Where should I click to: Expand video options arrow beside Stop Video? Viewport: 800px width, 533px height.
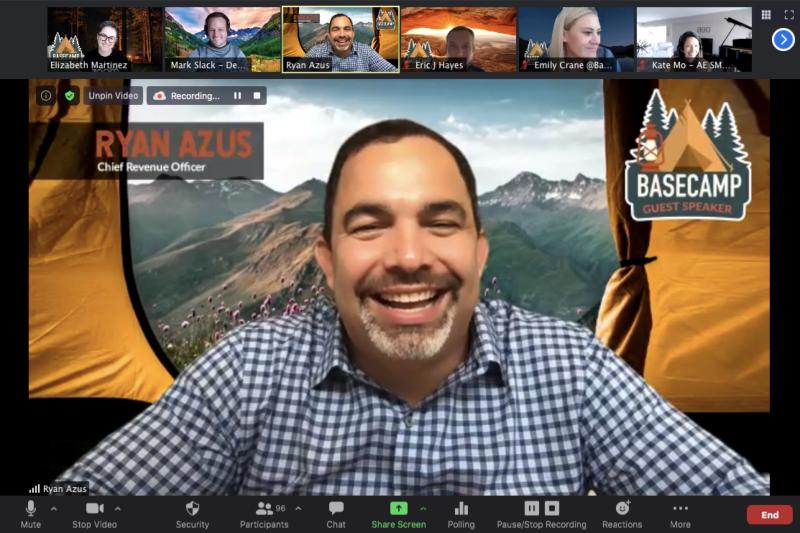pos(118,509)
